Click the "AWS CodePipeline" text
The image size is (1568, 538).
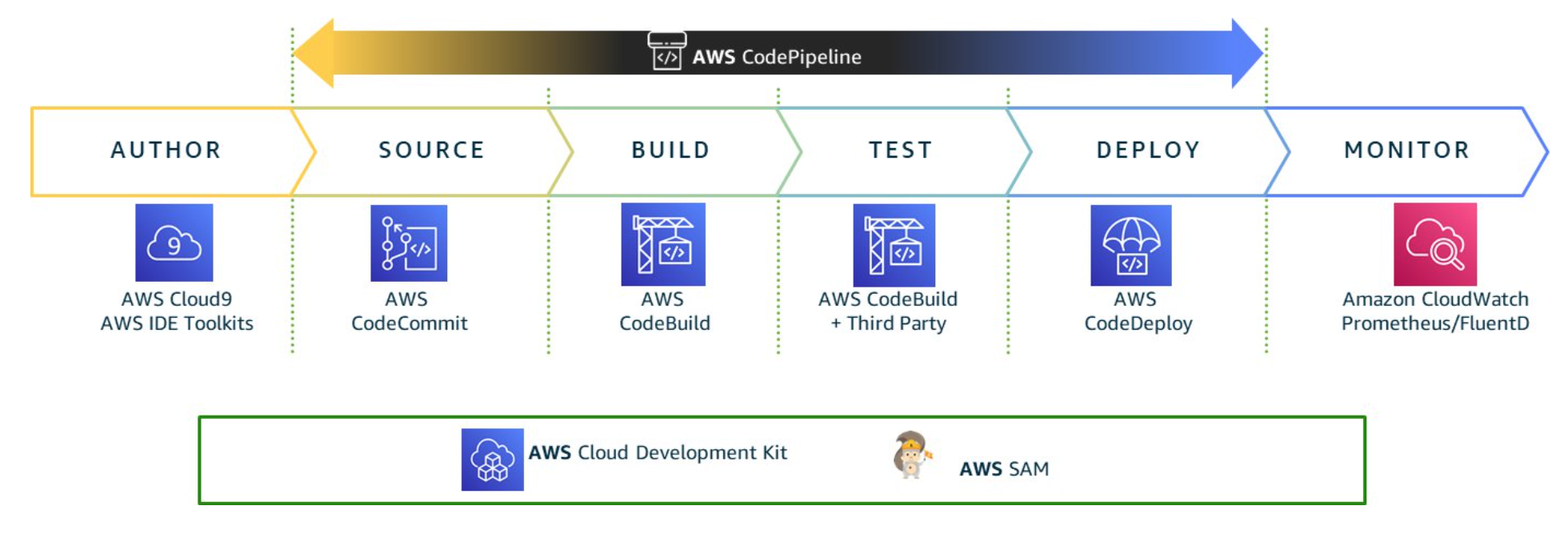[777, 57]
